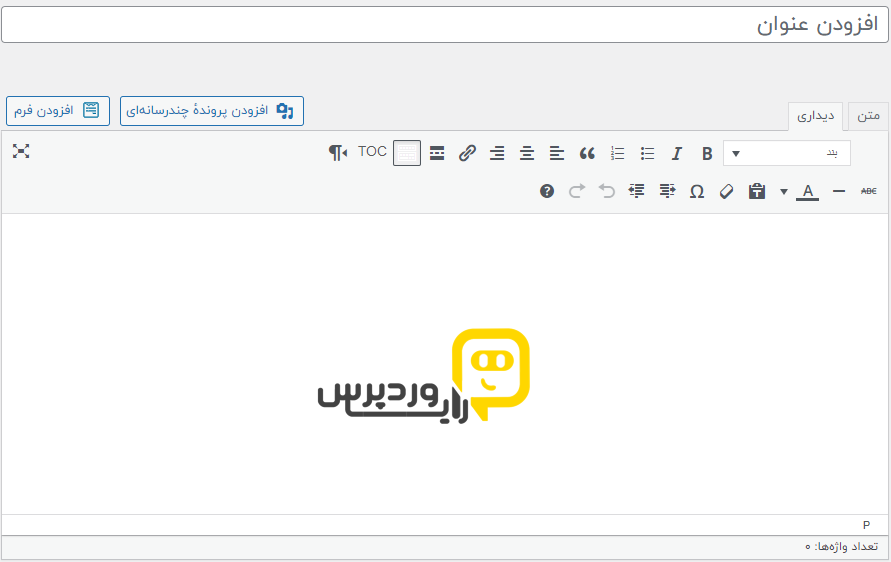The image size is (891, 562).
Task: Insert a bulleted list
Action: pos(647,153)
